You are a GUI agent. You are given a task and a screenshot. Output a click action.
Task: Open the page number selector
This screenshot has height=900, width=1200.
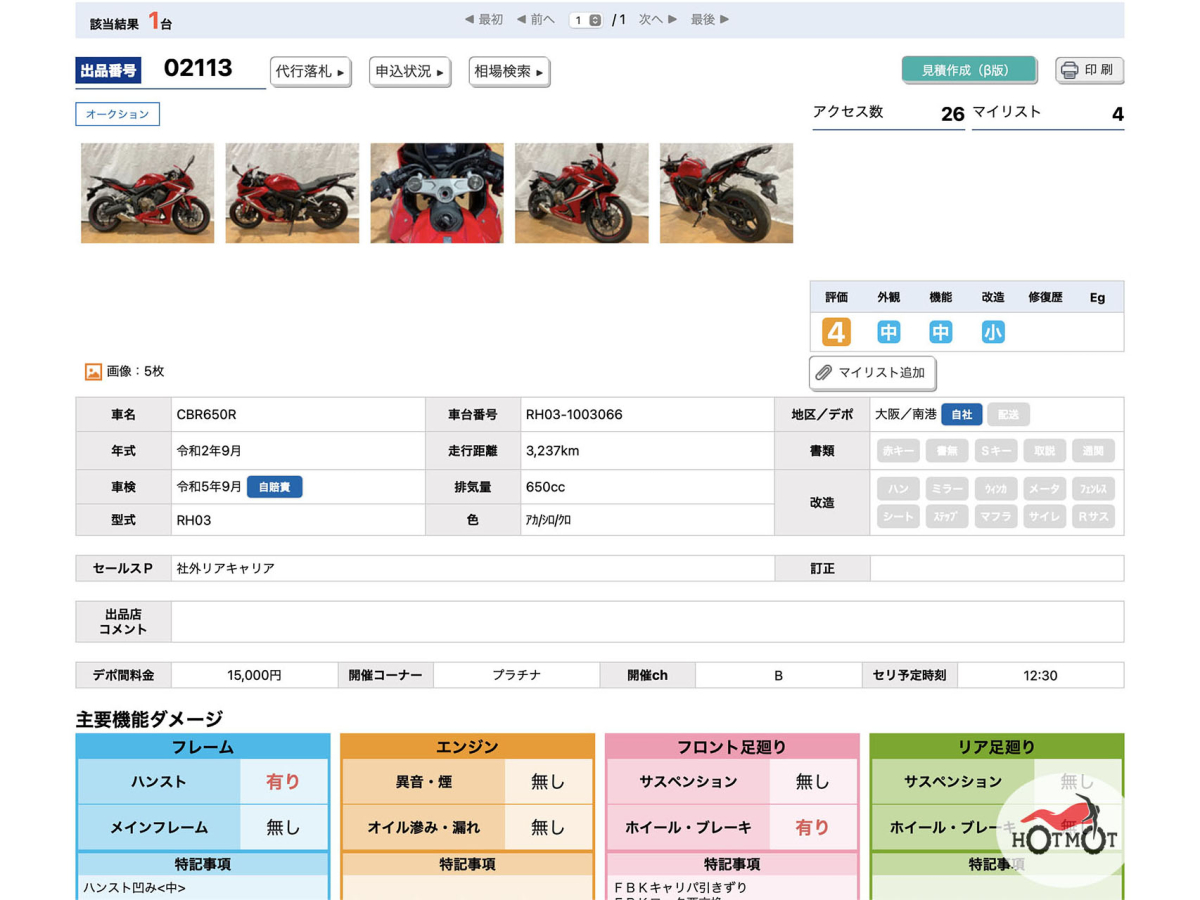(585, 20)
